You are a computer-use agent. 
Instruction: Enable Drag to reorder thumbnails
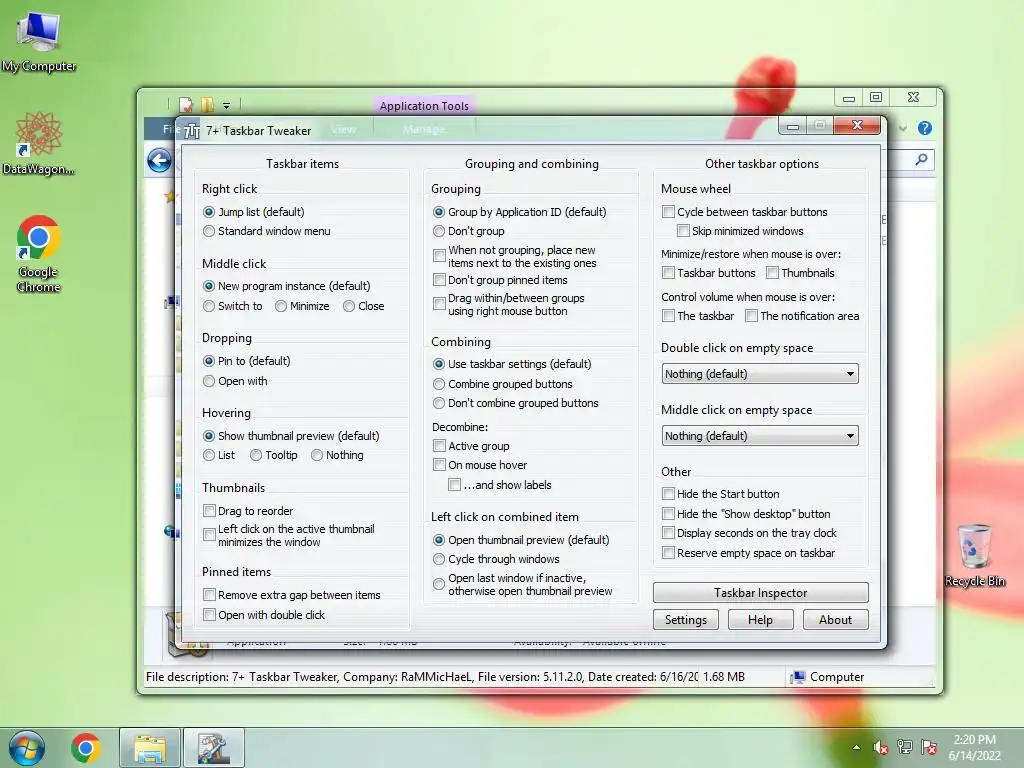[248, 511]
